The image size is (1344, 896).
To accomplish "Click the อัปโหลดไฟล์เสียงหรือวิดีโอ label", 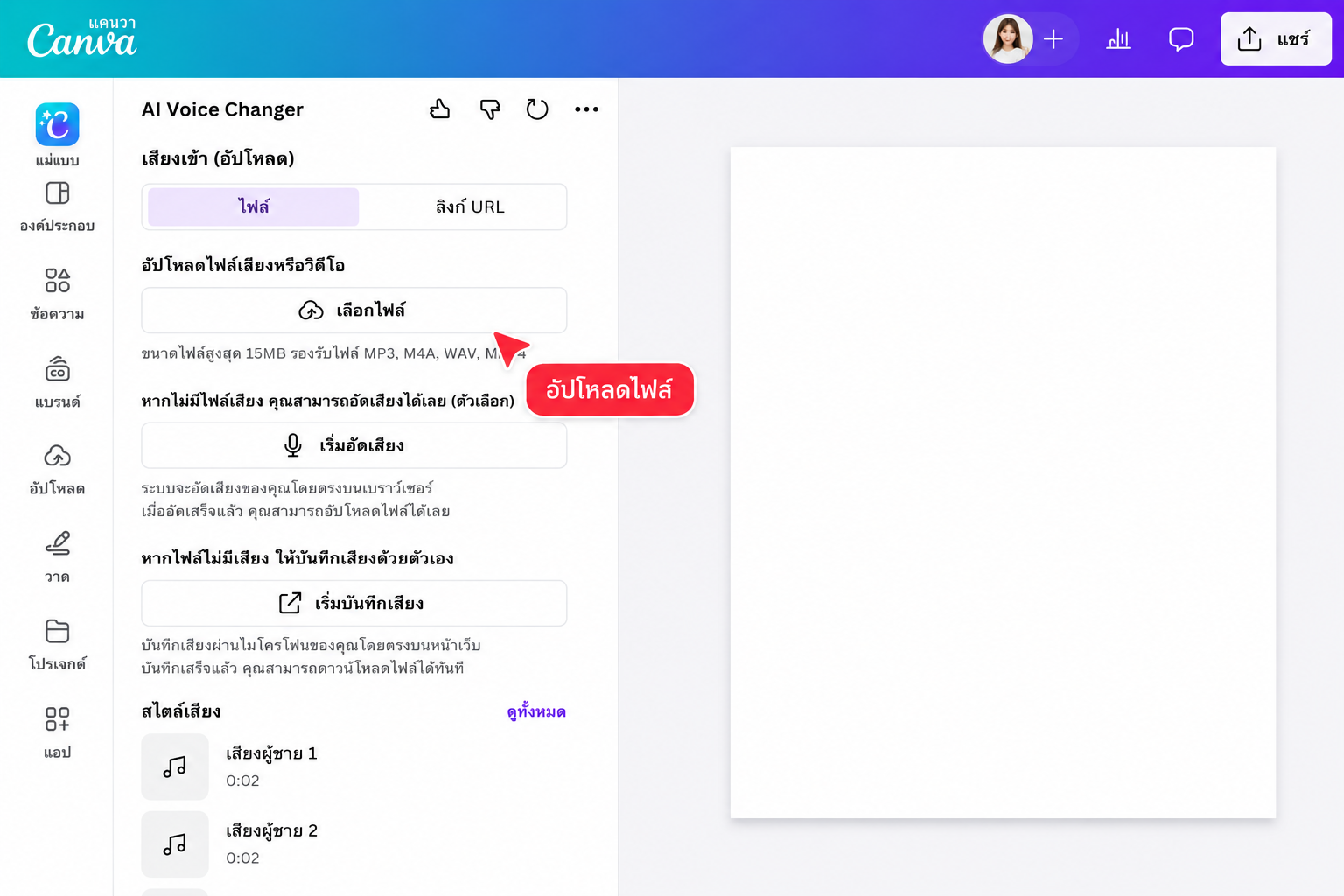I will pos(243,265).
